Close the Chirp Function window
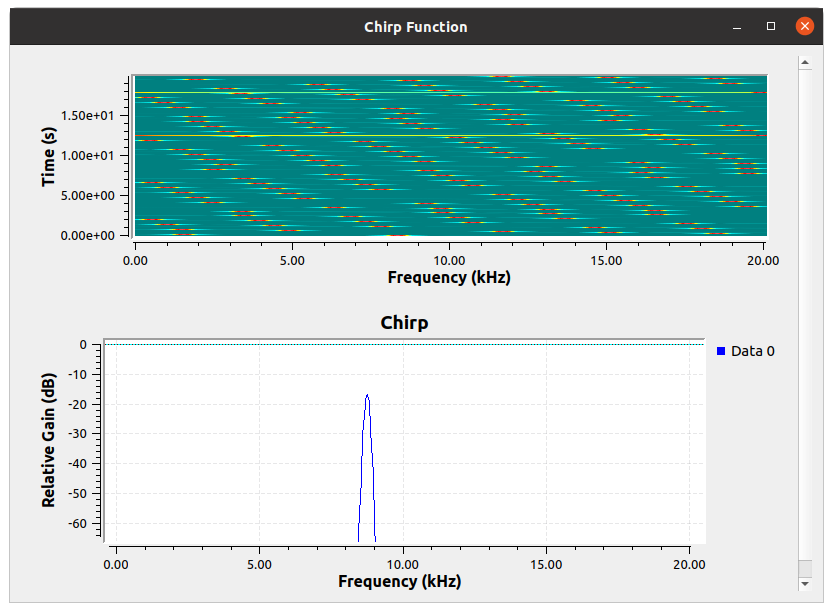The height and width of the screenshot is (612, 833). pyautogui.click(x=804, y=27)
